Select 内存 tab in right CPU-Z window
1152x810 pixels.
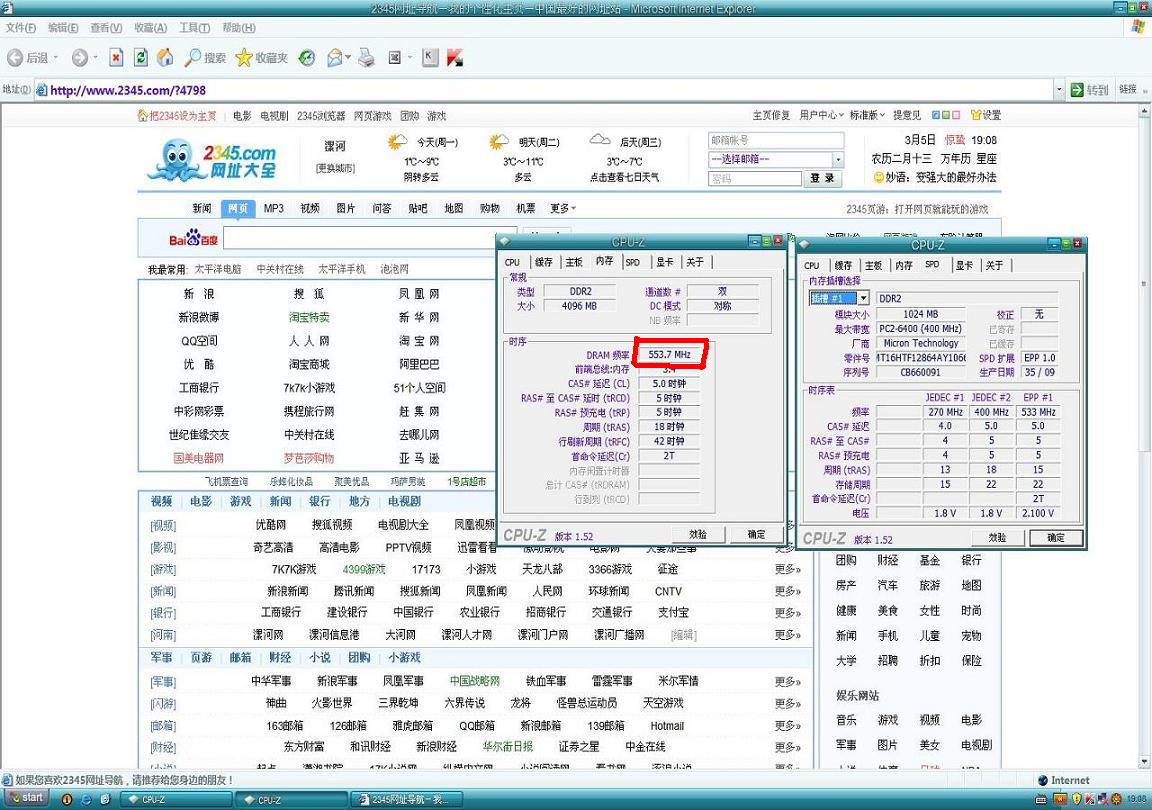point(904,265)
